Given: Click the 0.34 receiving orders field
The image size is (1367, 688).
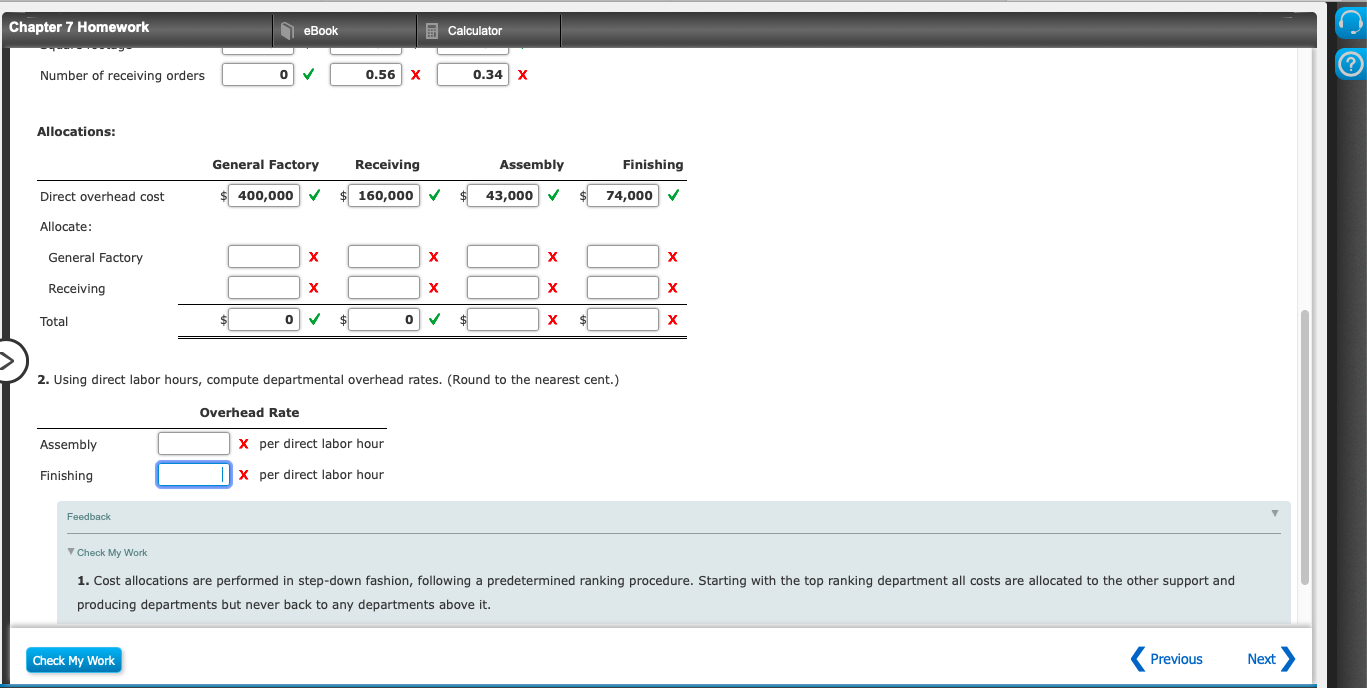Looking at the screenshot, I should (474, 75).
